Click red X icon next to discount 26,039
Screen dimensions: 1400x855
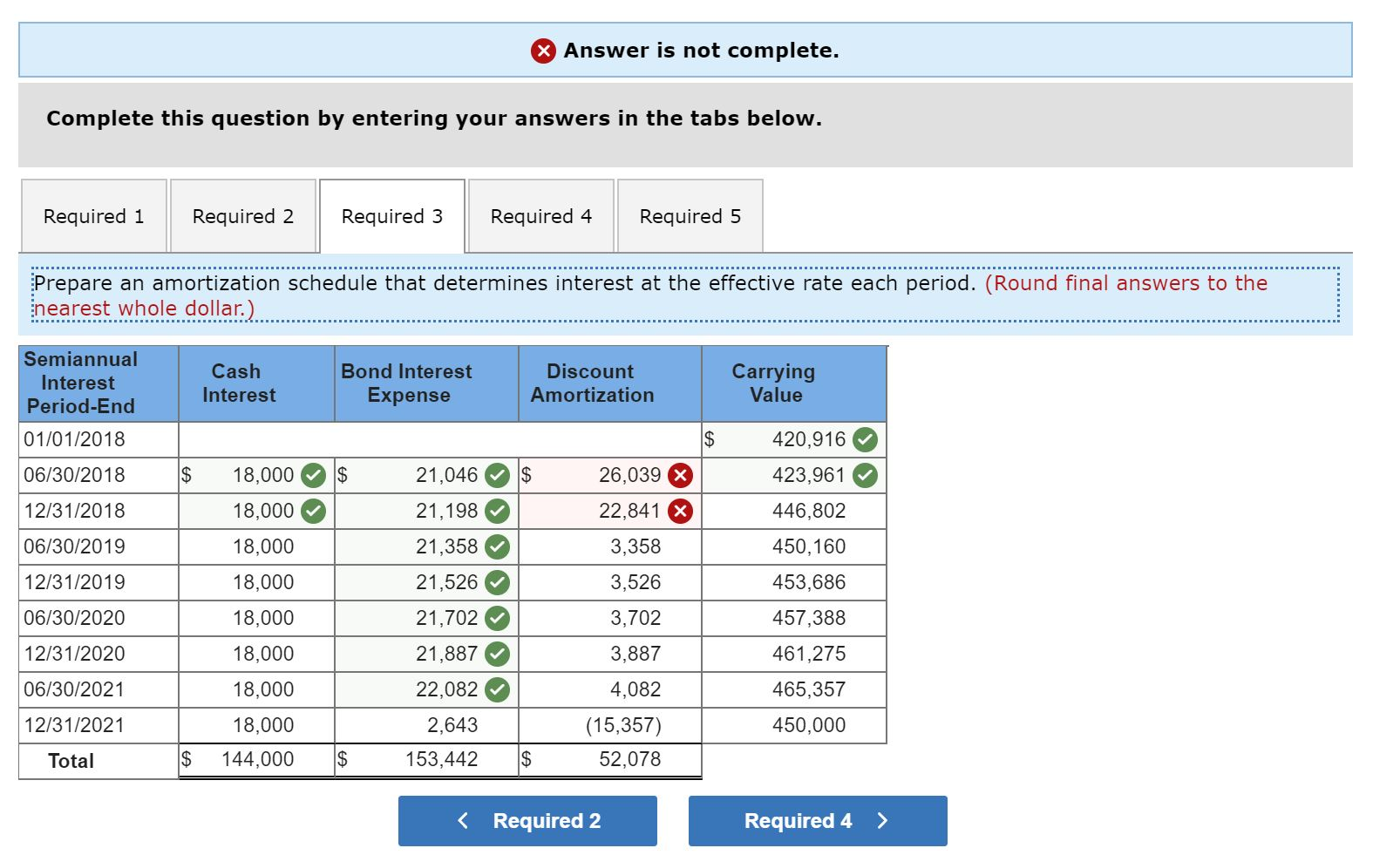[x=680, y=475]
